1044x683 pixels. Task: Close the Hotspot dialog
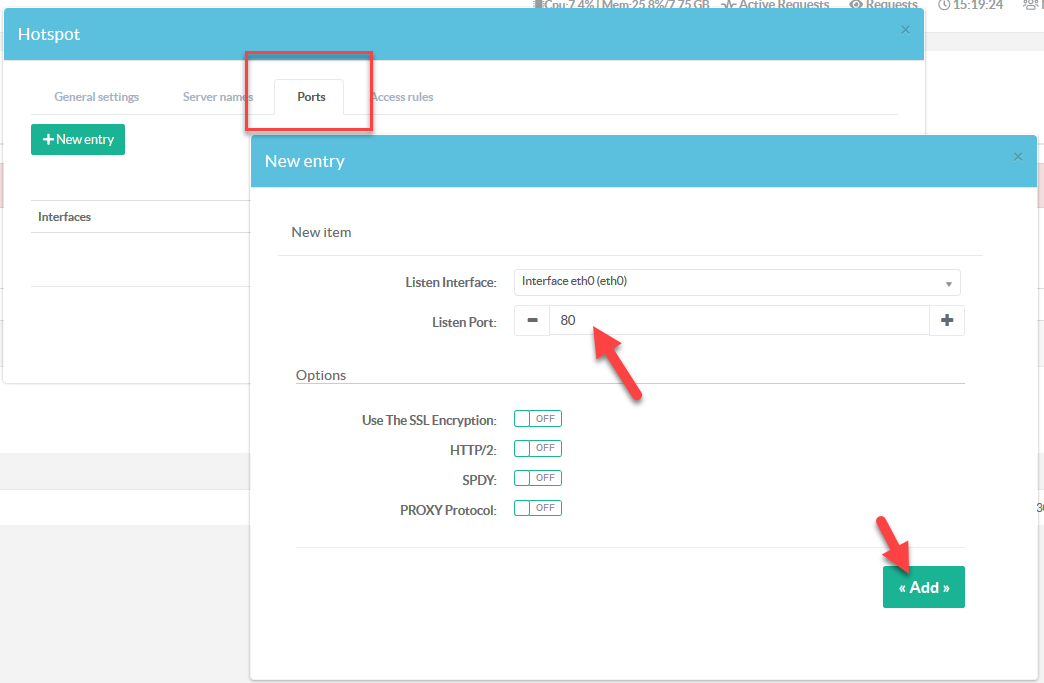[x=905, y=30]
